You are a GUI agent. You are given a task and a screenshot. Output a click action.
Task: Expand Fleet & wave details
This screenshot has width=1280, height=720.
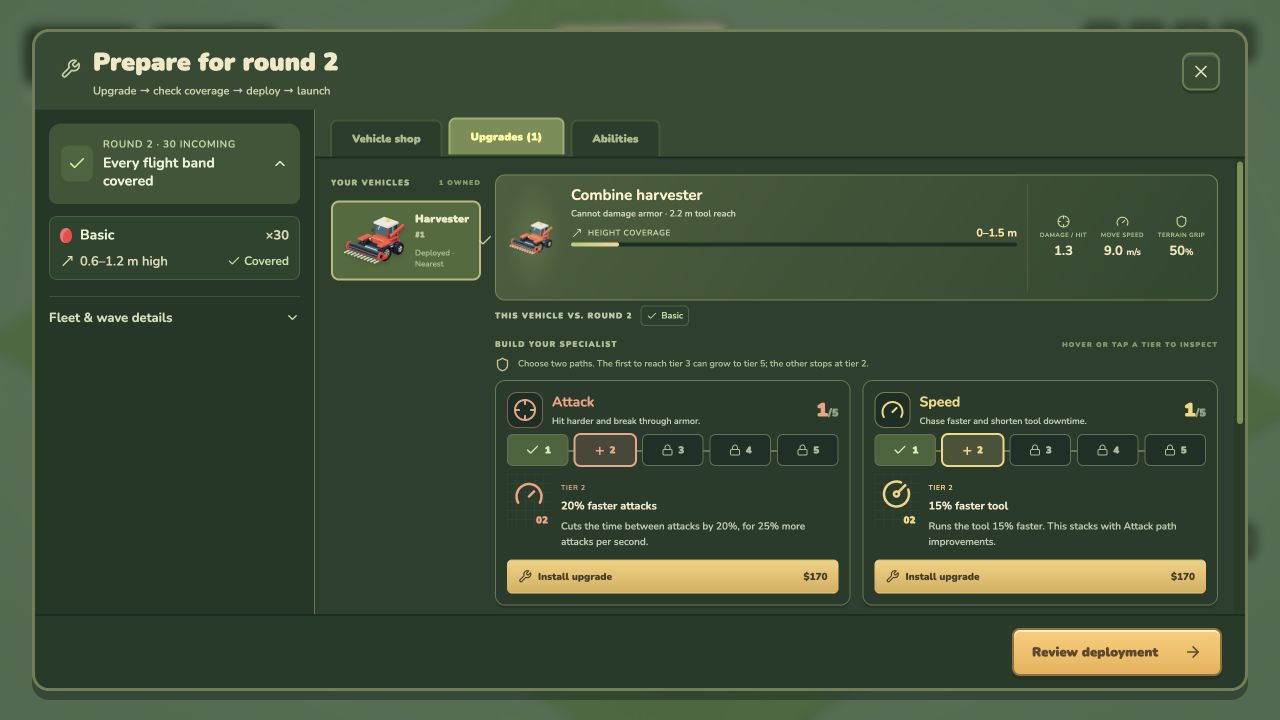(174, 318)
